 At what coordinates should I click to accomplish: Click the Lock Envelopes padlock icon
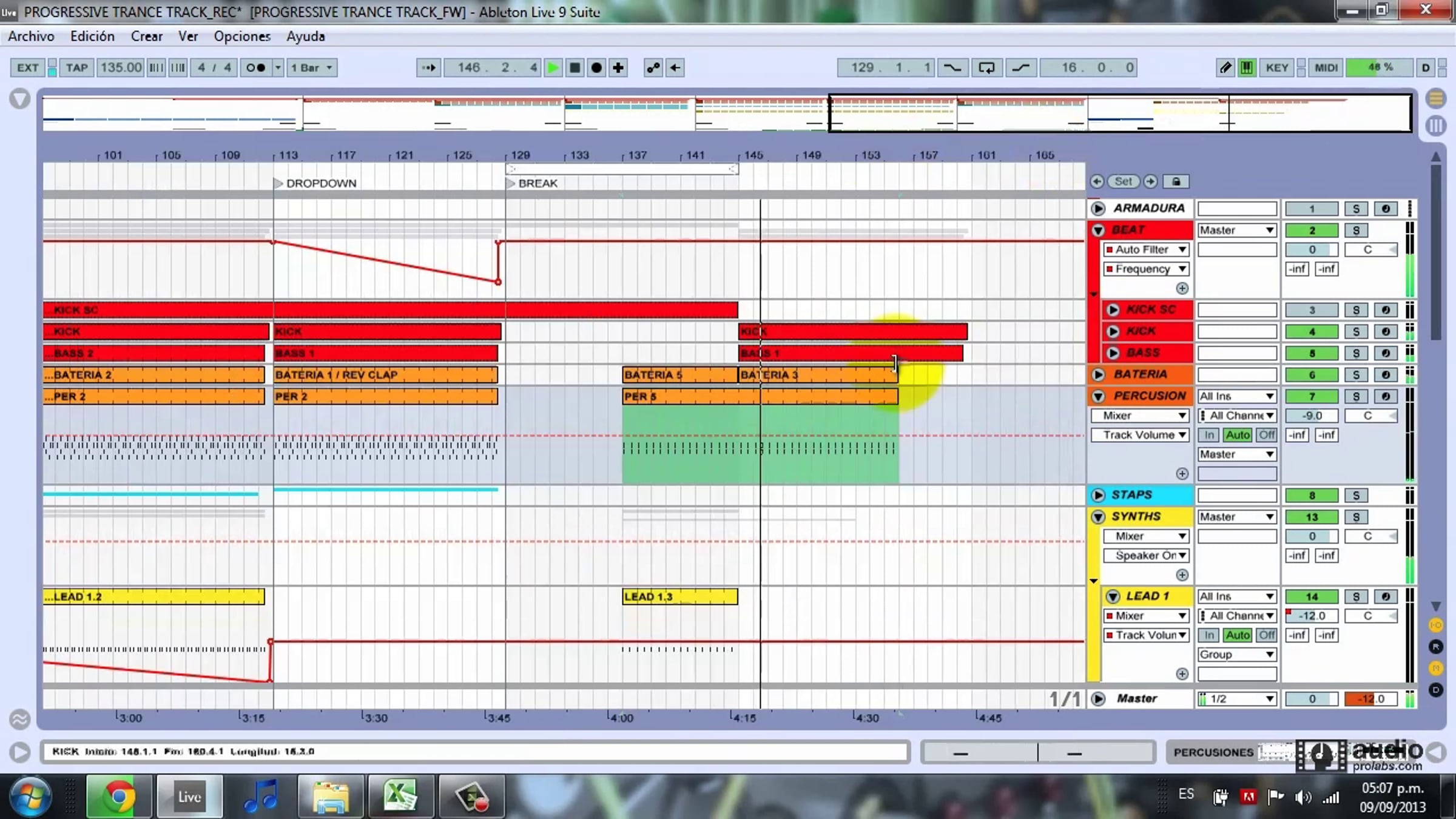pos(1176,181)
